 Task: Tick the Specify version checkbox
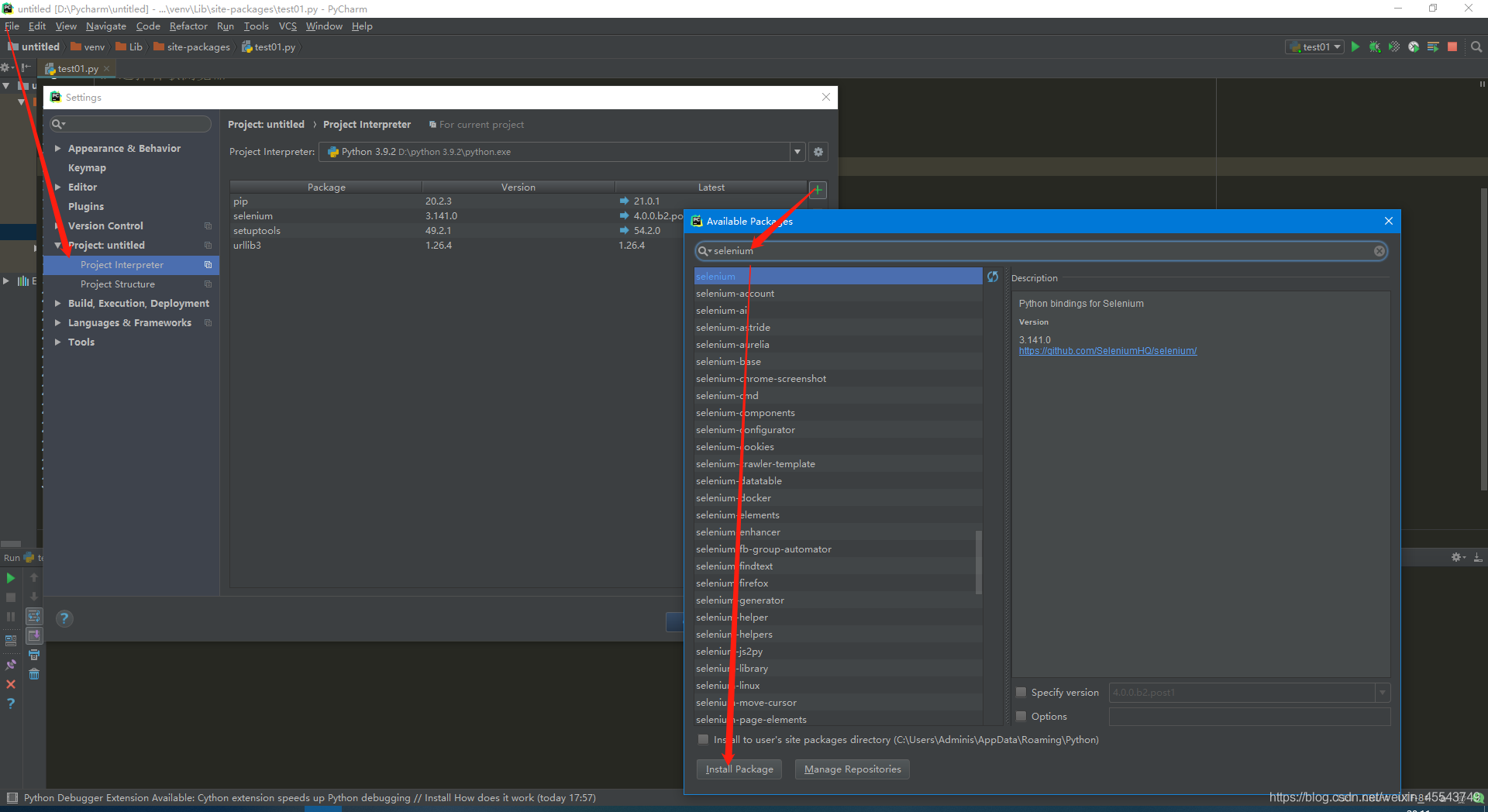point(1021,693)
